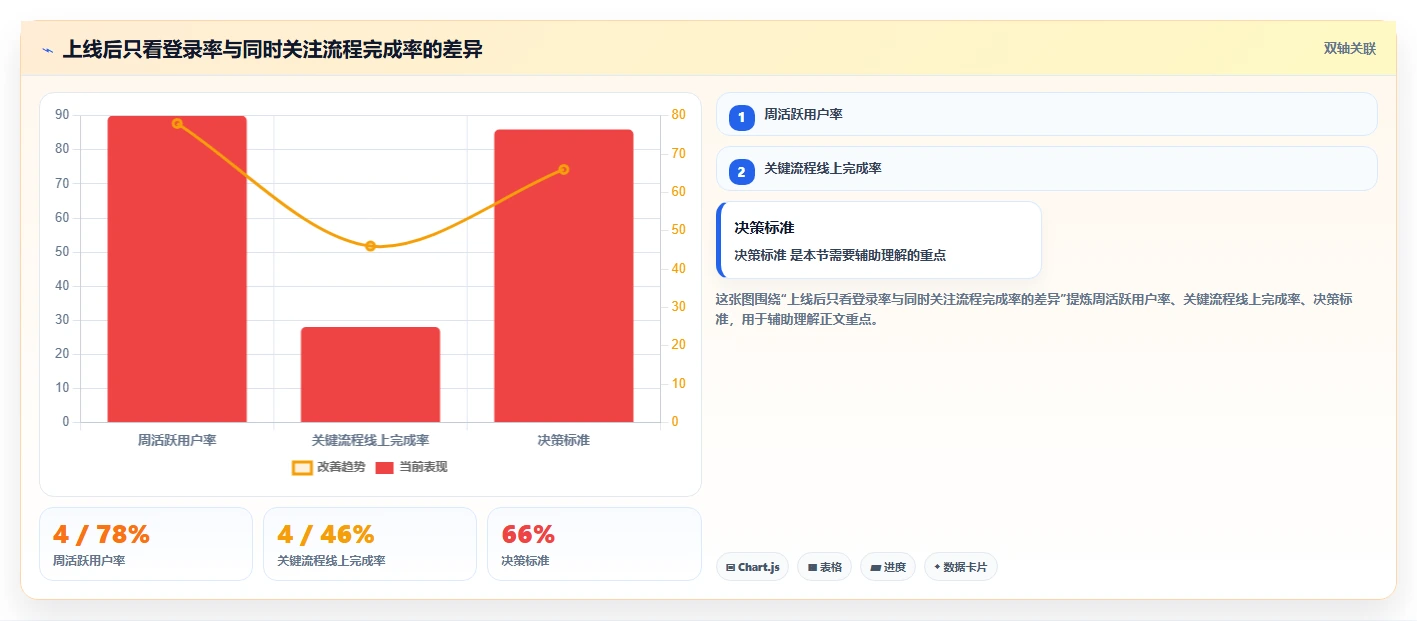
Task: Click the trend line point above 周活跃用户率
Action: 177,124
